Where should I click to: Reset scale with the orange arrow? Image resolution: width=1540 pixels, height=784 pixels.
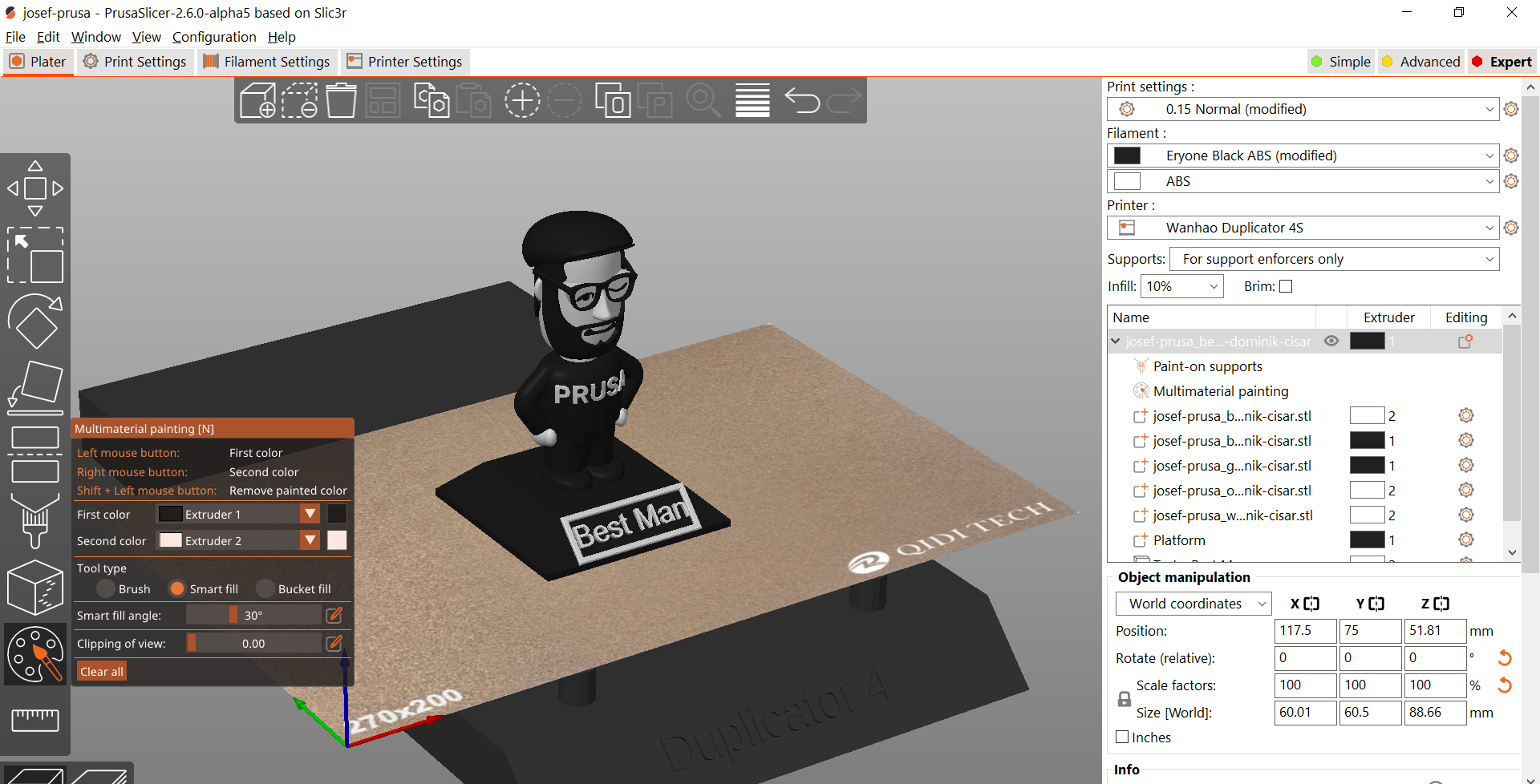(x=1505, y=685)
